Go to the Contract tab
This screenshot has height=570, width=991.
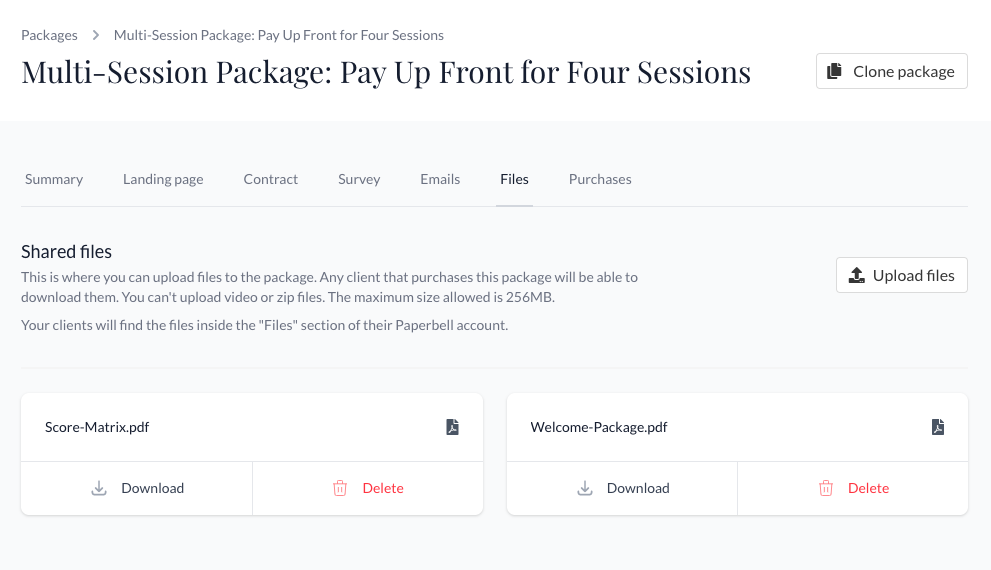coord(271,179)
